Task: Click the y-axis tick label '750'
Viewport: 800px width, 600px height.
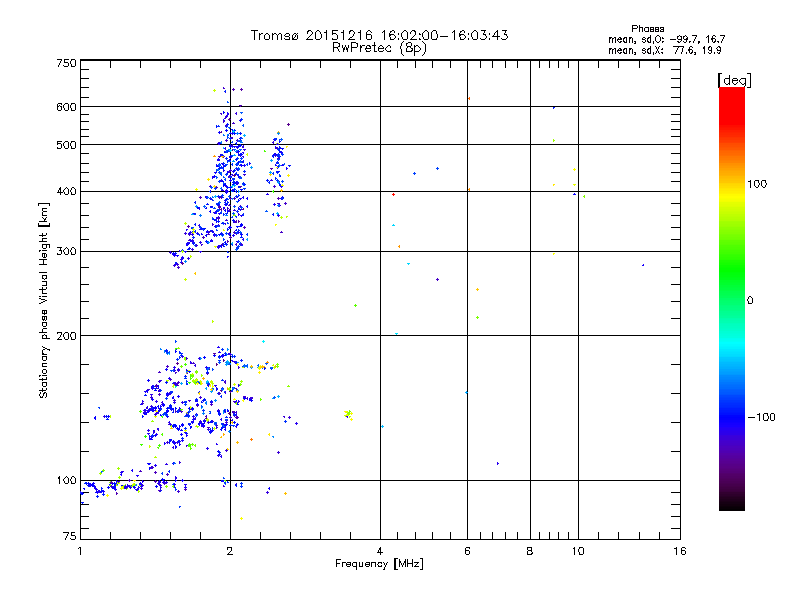Action: tap(66, 63)
